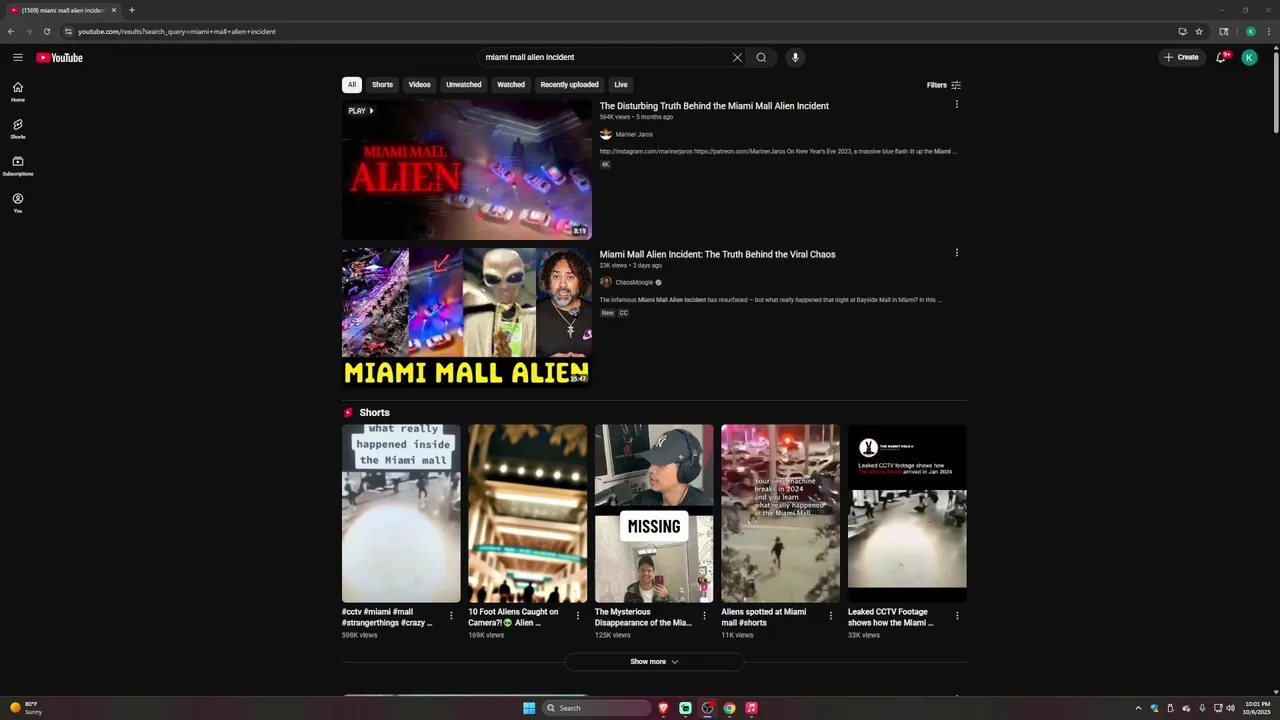
Task: Click the Windows taskbar Search box
Action: pos(596,708)
